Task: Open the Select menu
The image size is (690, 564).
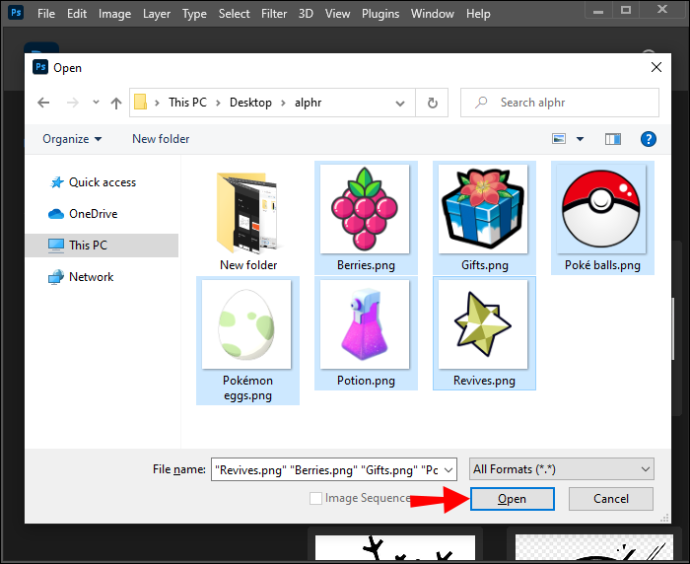Action: coord(234,14)
